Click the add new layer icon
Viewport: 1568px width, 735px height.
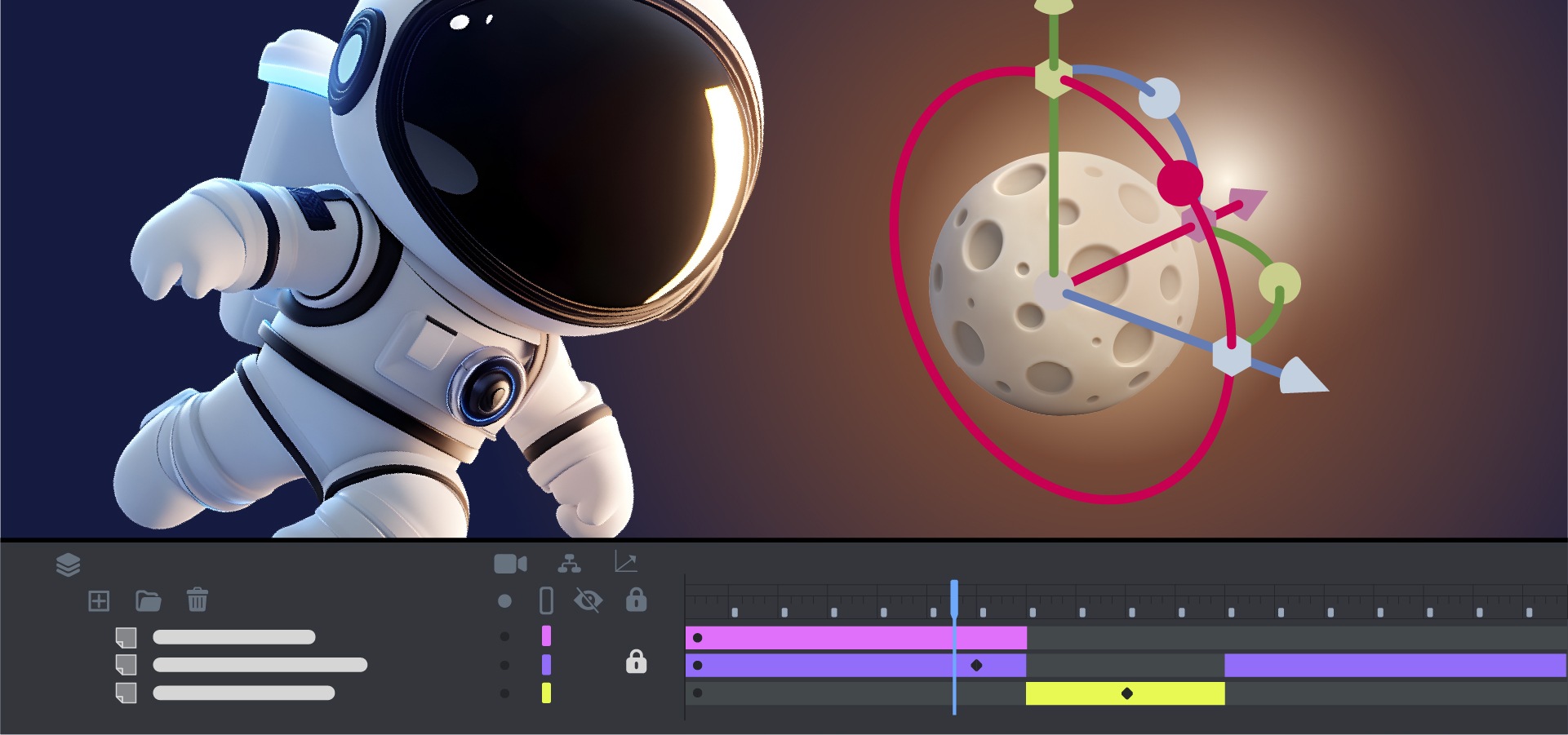(100, 600)
